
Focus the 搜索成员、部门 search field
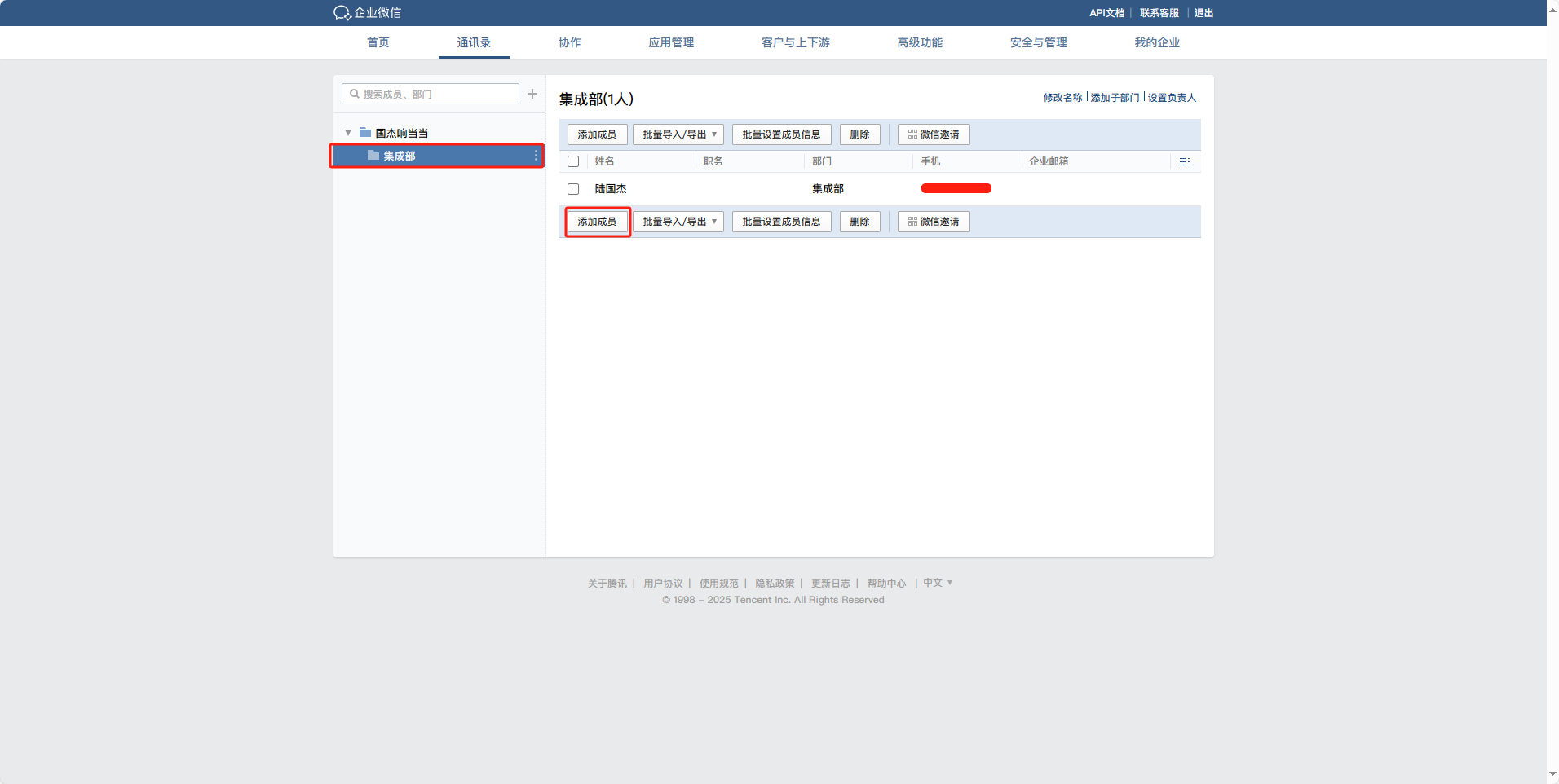click(431, 94)
